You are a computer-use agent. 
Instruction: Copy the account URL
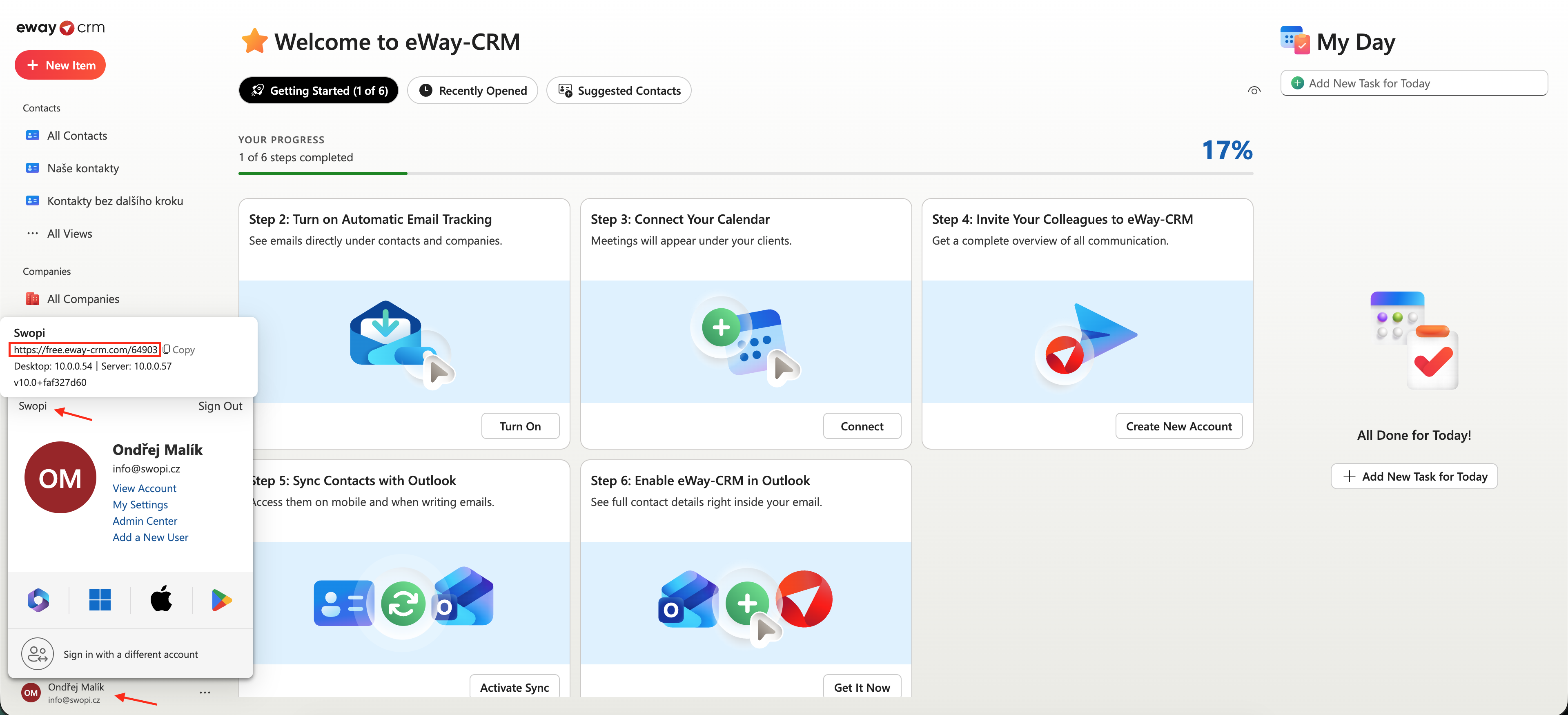pyautogui.click(x=179, y=350)
